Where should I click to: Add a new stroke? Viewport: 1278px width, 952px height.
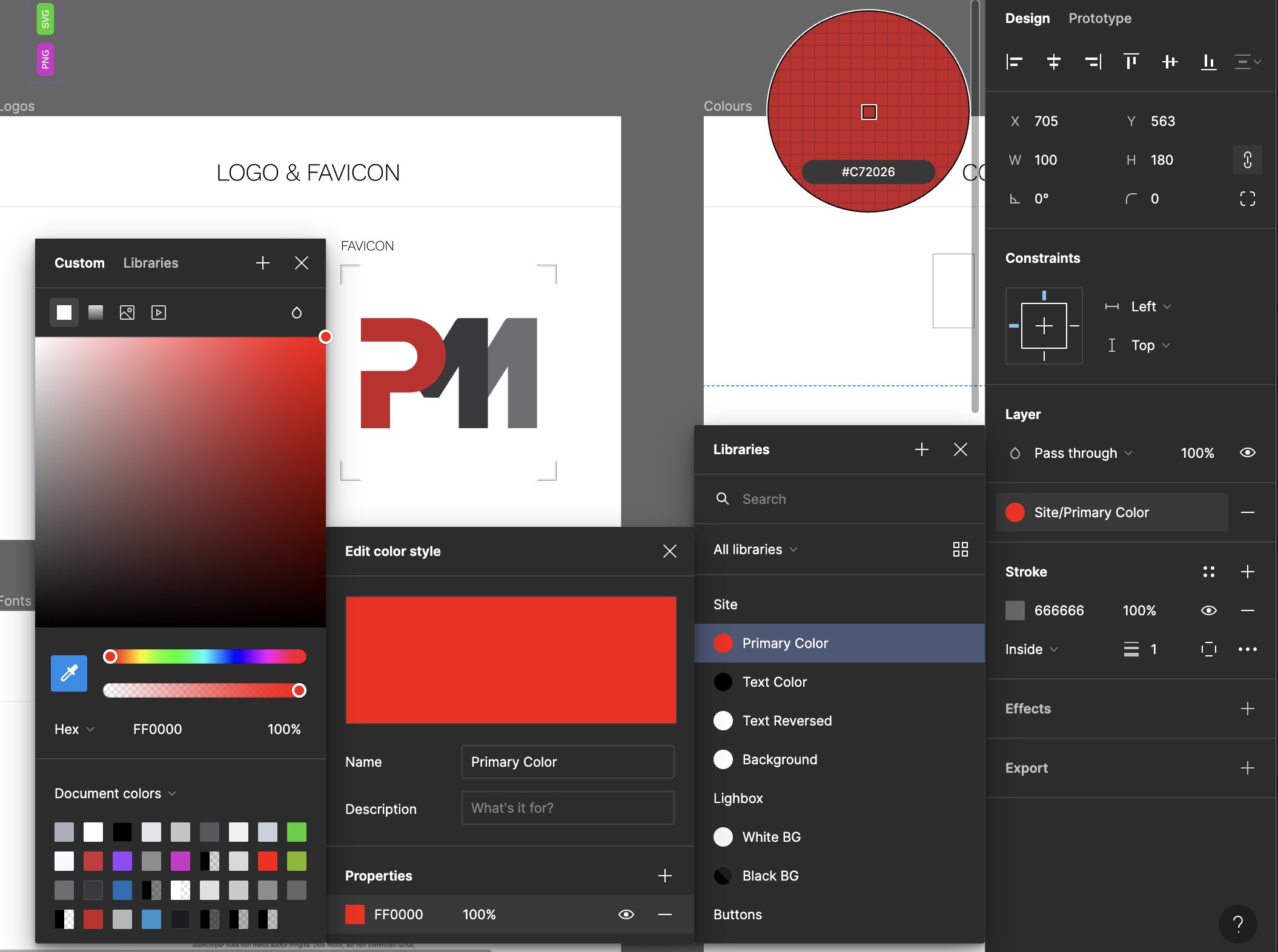[x=1248, y=572]
